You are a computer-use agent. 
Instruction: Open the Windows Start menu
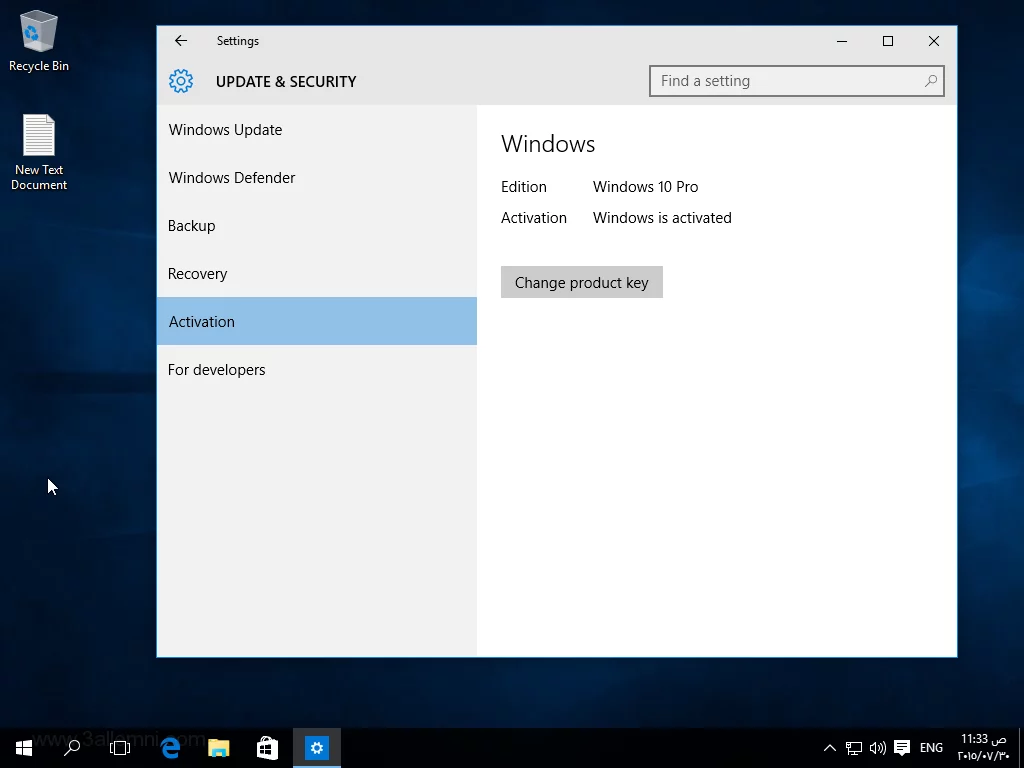pyautogui.click(x=24, y=747)
